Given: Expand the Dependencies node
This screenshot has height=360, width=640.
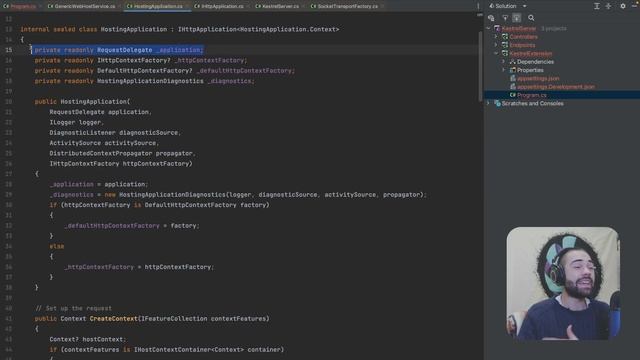Looking at the screenshot, I should (504, 62).
